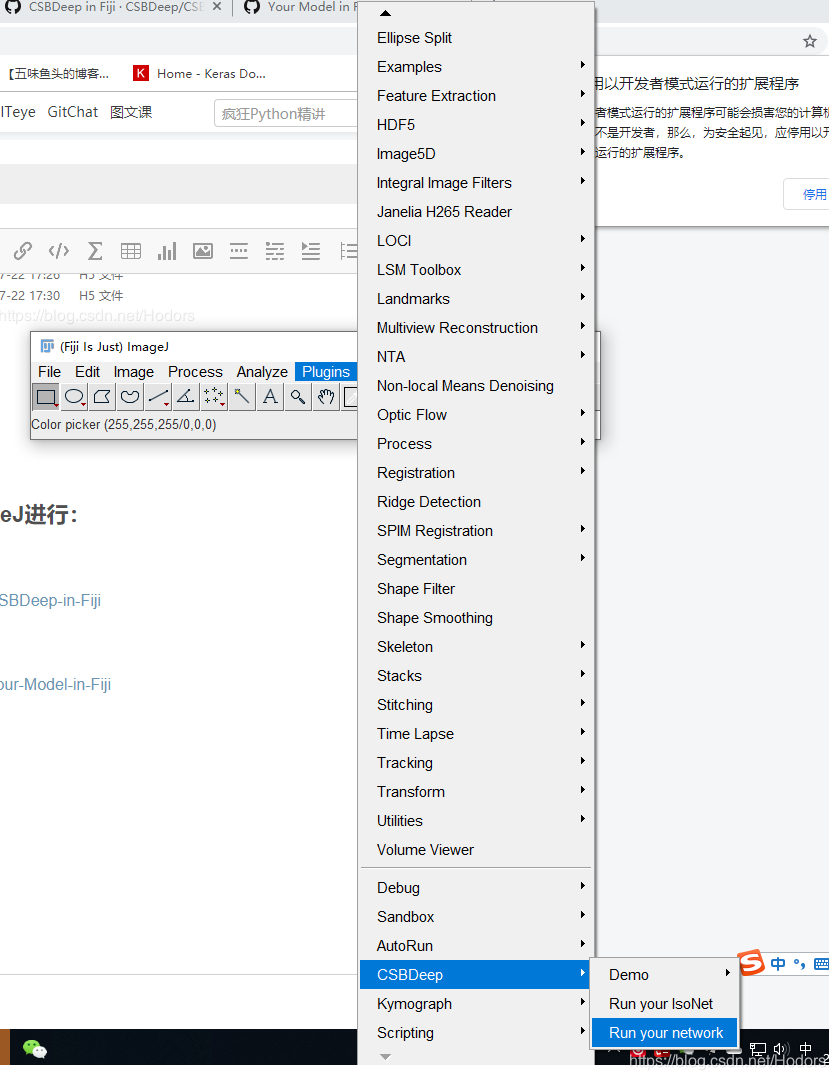Insert an image via the picture icon
The width and height of the screenshot is (836, 1080).
click(202, 251)
